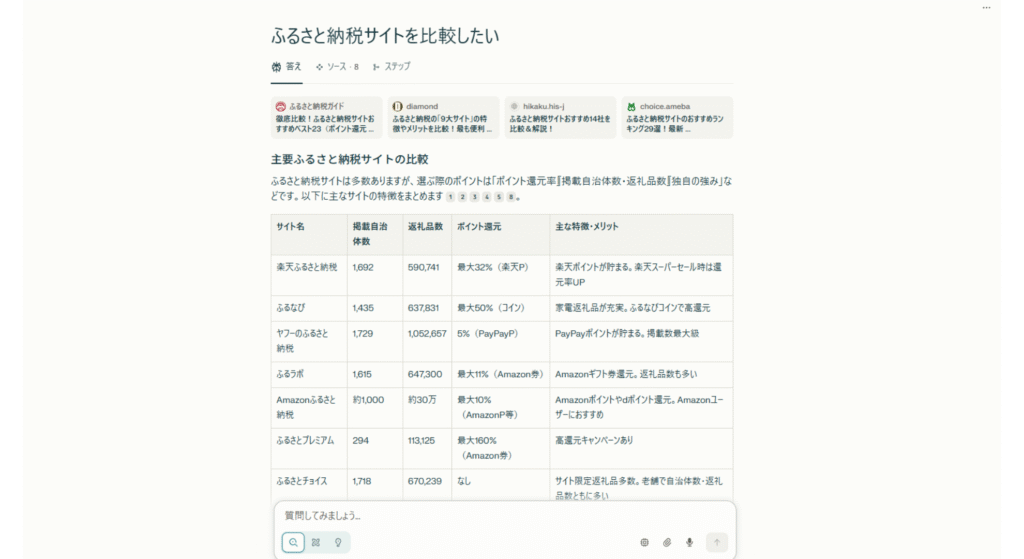Click the 返礼品数 column header
This screenshot has height=559, width=1024.
coord(427,234)
